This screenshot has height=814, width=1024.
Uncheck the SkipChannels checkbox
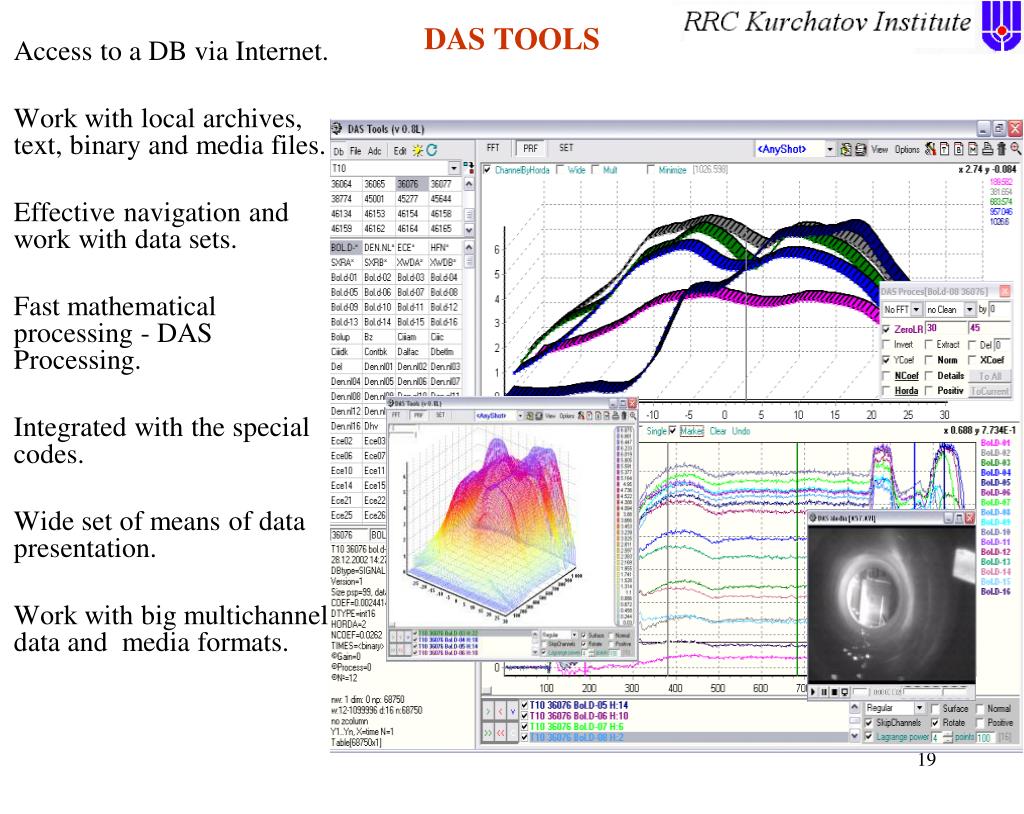tap(869, 723)
